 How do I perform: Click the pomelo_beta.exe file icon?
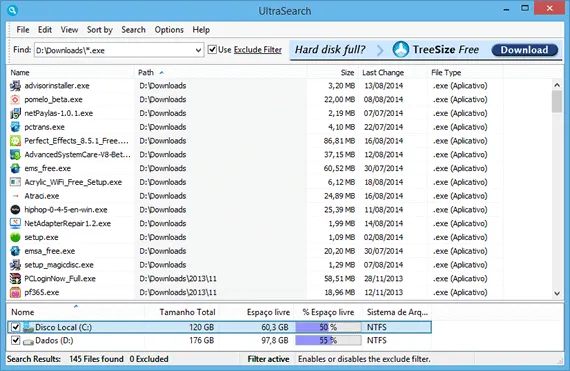point(15,100)
